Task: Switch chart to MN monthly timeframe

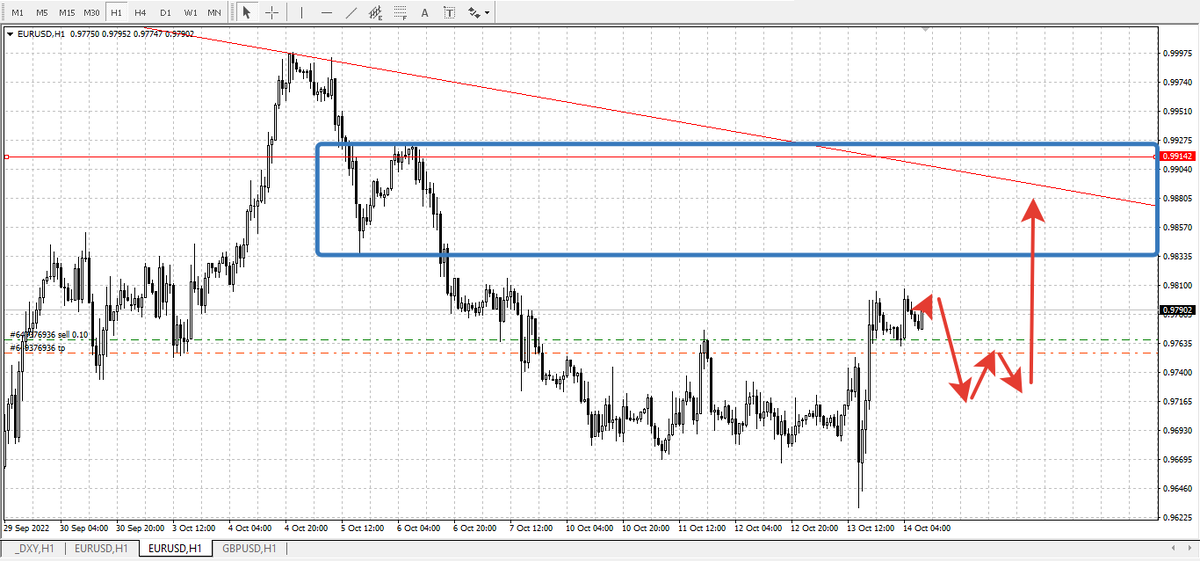Action: [x=215, y=13]
